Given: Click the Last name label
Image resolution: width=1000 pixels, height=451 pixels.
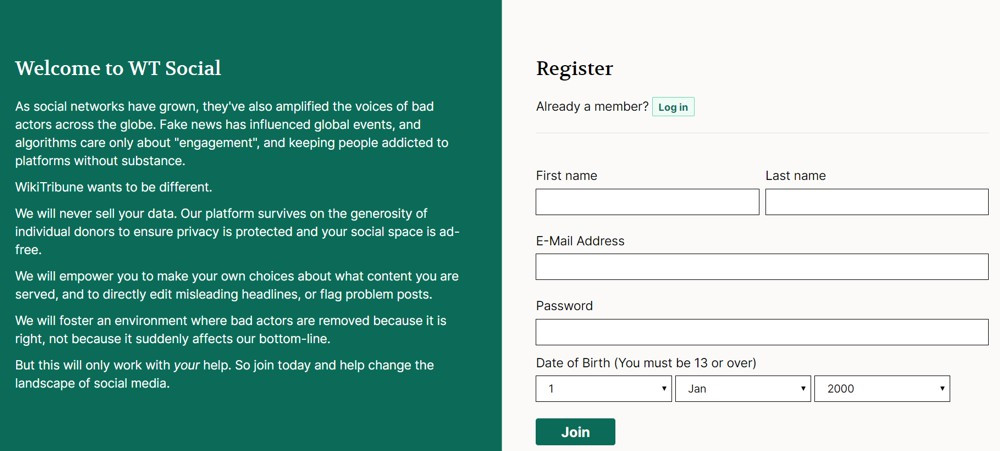Looking at the screenshot, I should (x=795, y=176).
